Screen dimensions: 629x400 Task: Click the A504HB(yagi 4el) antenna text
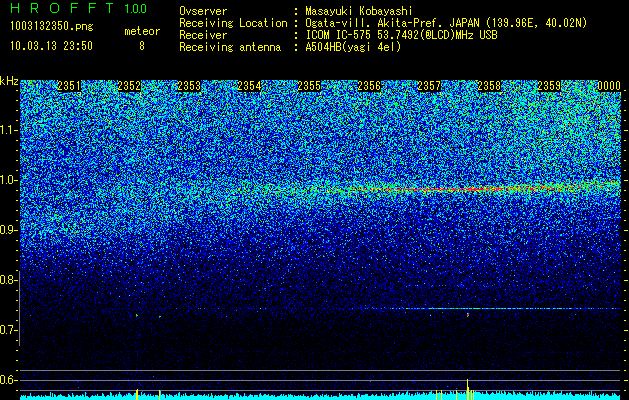(353, 47)
